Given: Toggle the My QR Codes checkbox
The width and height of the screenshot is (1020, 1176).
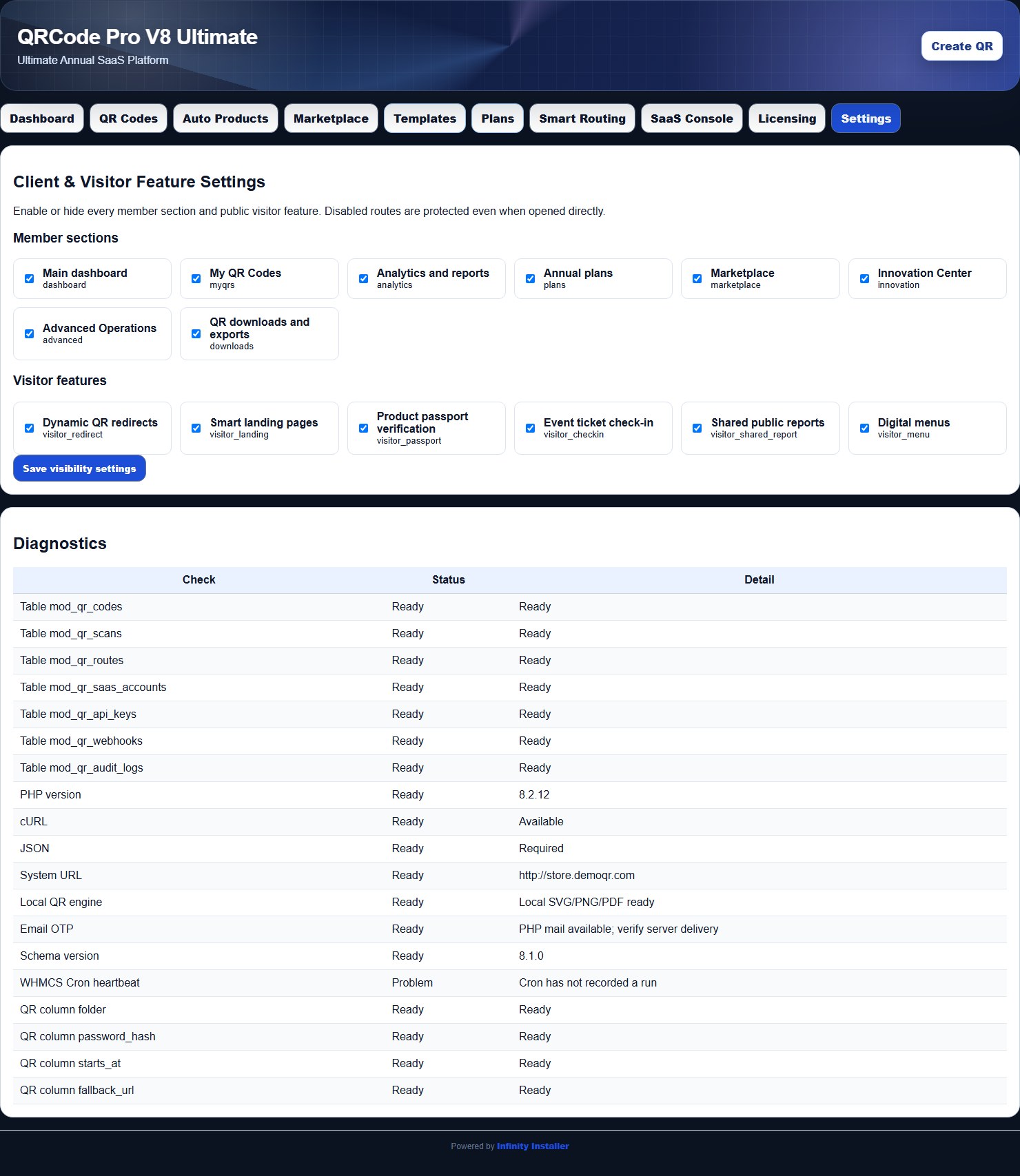Looking at the screenshot, I should [x=196, y=278].
